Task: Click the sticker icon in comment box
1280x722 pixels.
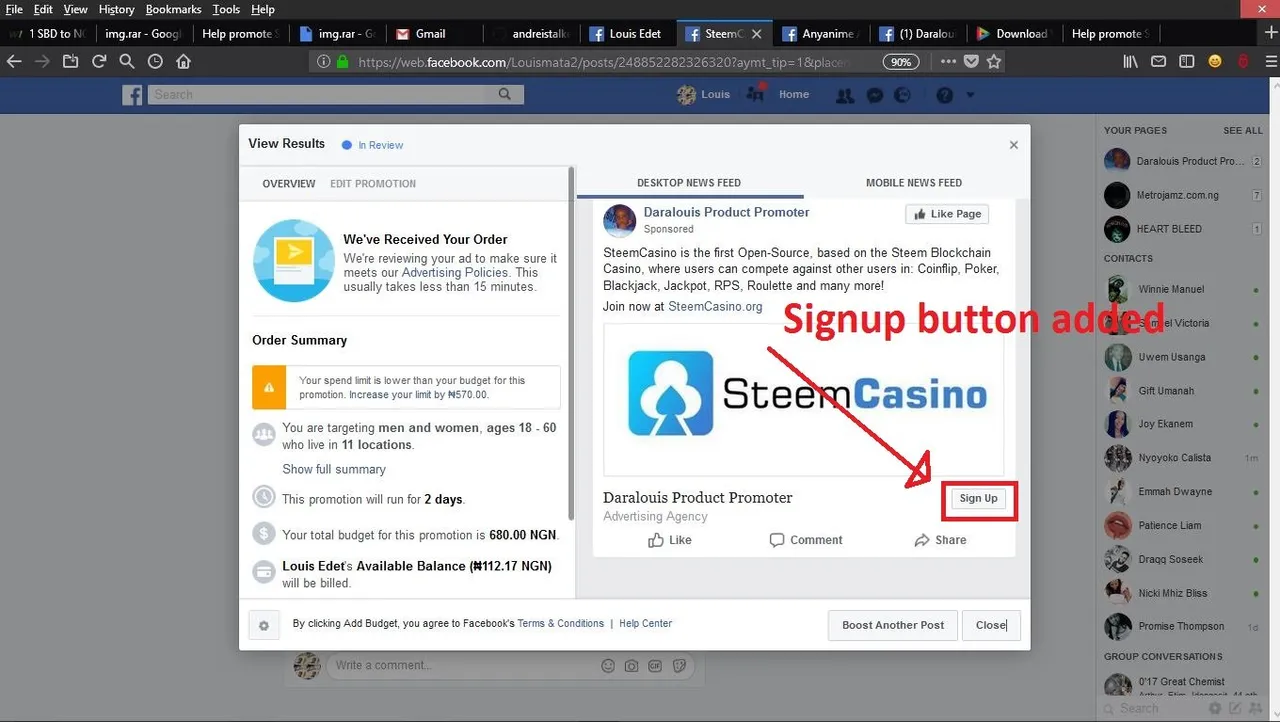Action: (x=680, y=665)
